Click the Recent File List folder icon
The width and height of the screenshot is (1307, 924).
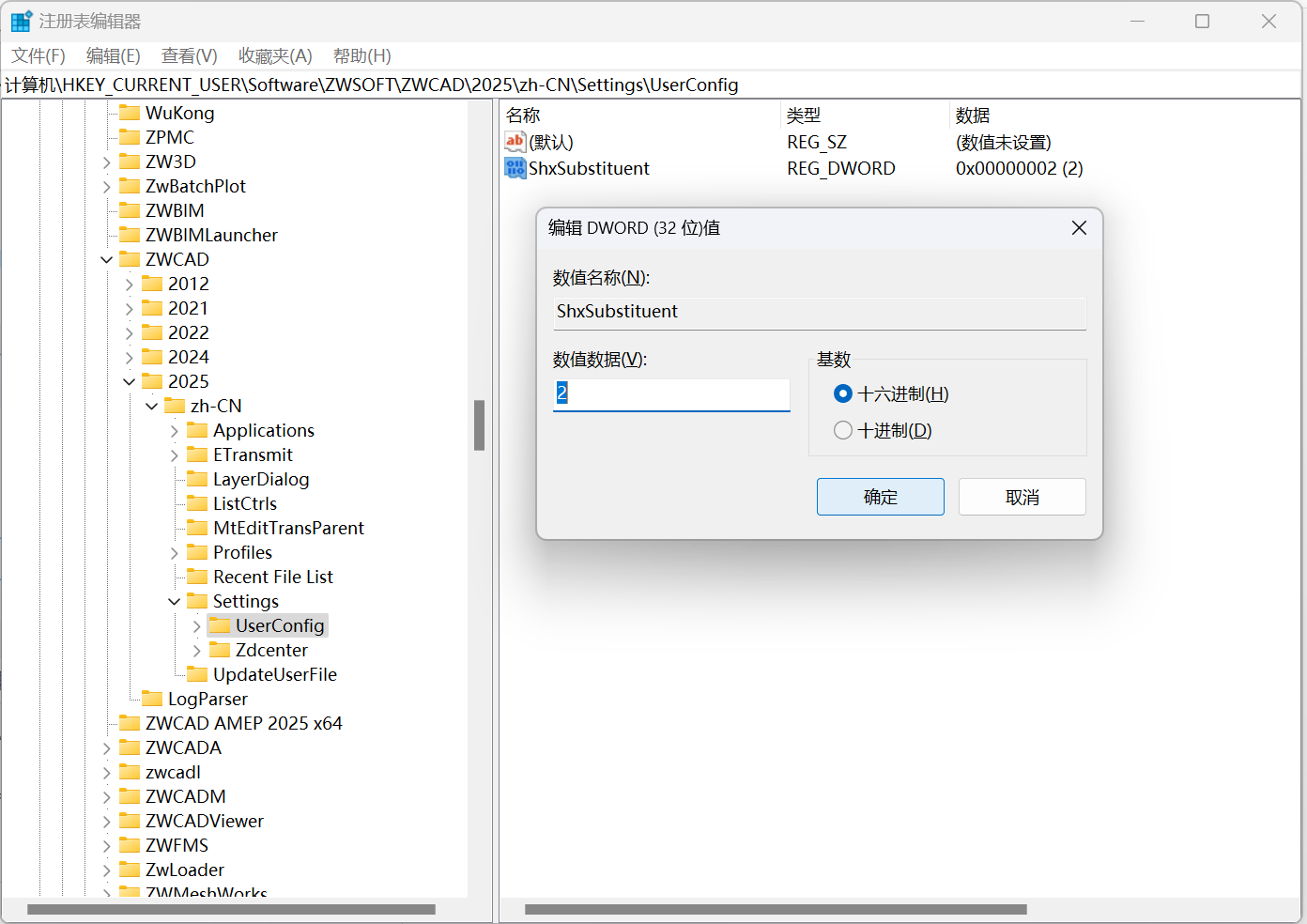197,577
